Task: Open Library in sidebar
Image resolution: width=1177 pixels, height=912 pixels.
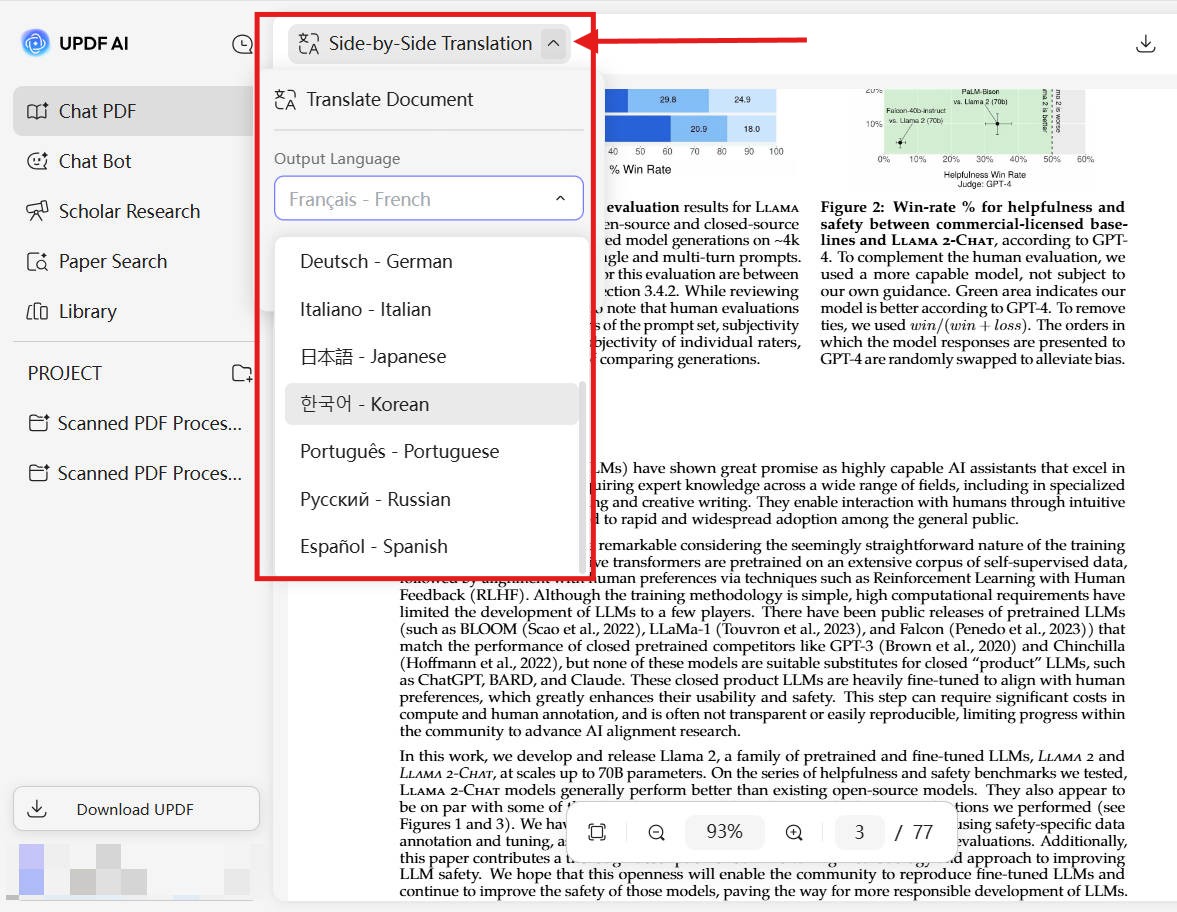Action: point(134,312)
